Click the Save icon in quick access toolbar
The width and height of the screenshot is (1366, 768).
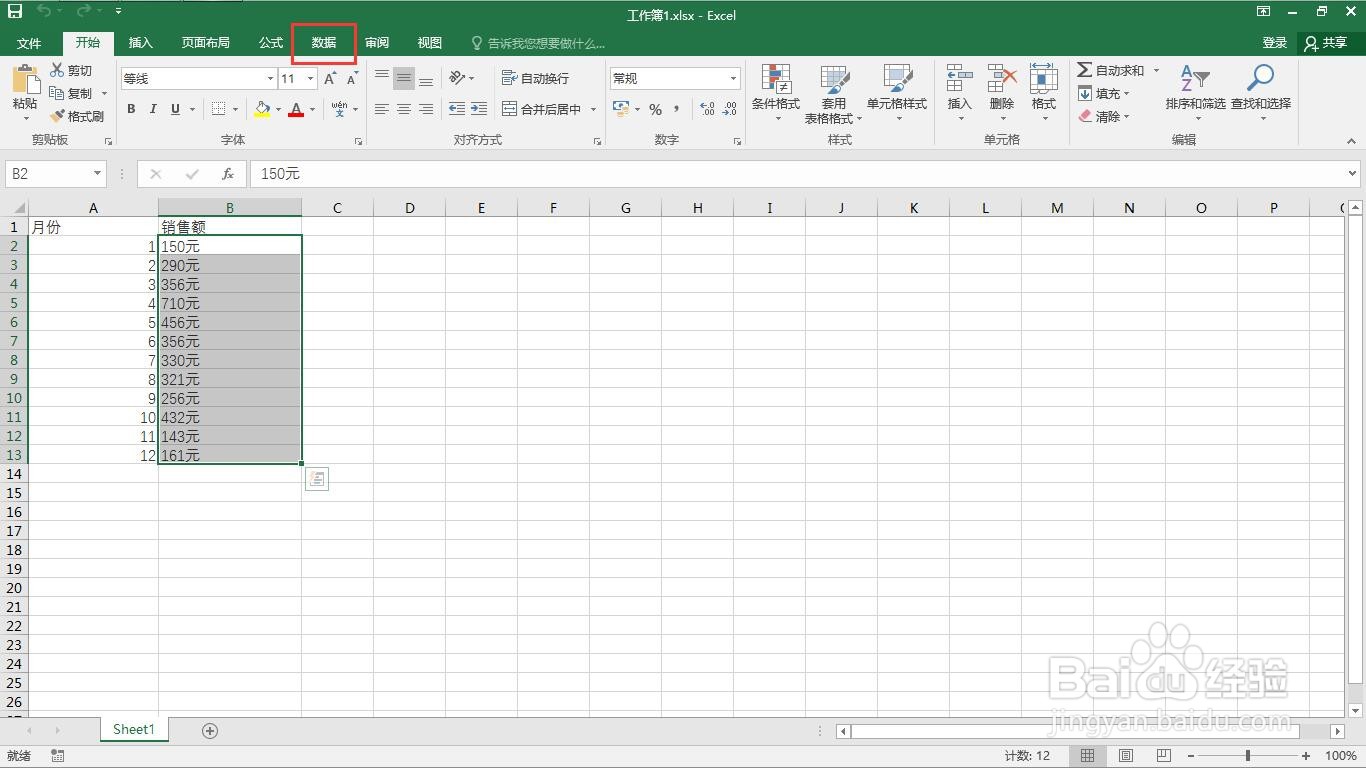15,12
